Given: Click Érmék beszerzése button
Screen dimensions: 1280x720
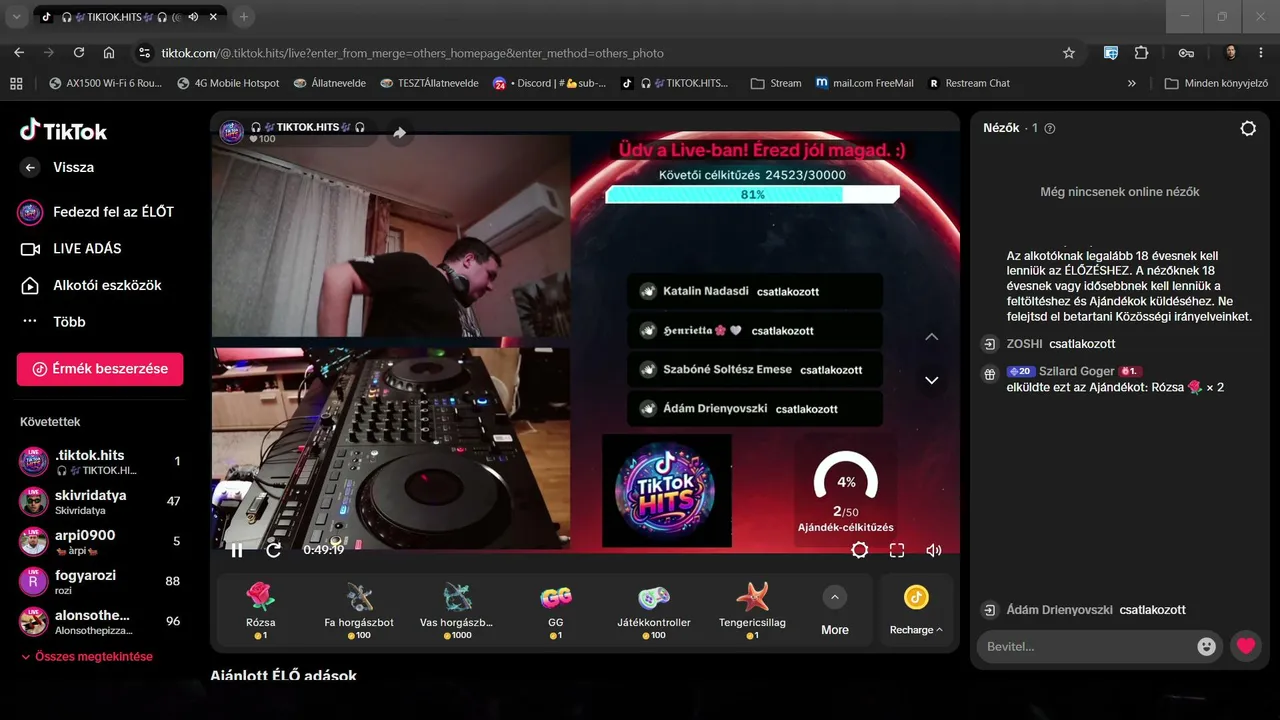Looking at the screenshot, I should [x=100, y=369].
